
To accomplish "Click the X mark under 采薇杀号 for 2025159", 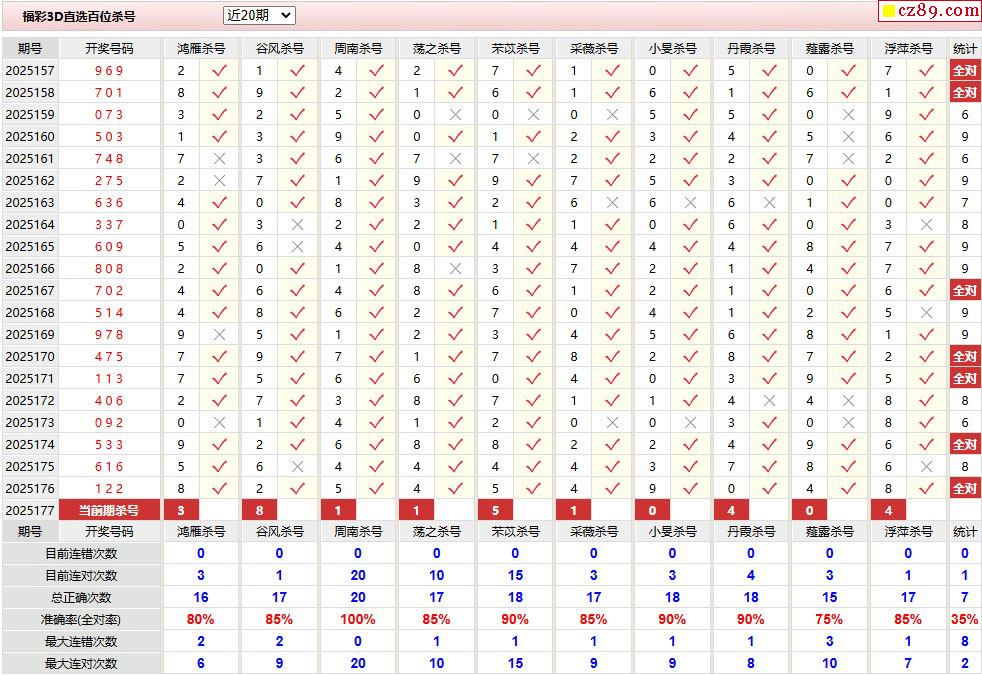I will coord(612,115).
